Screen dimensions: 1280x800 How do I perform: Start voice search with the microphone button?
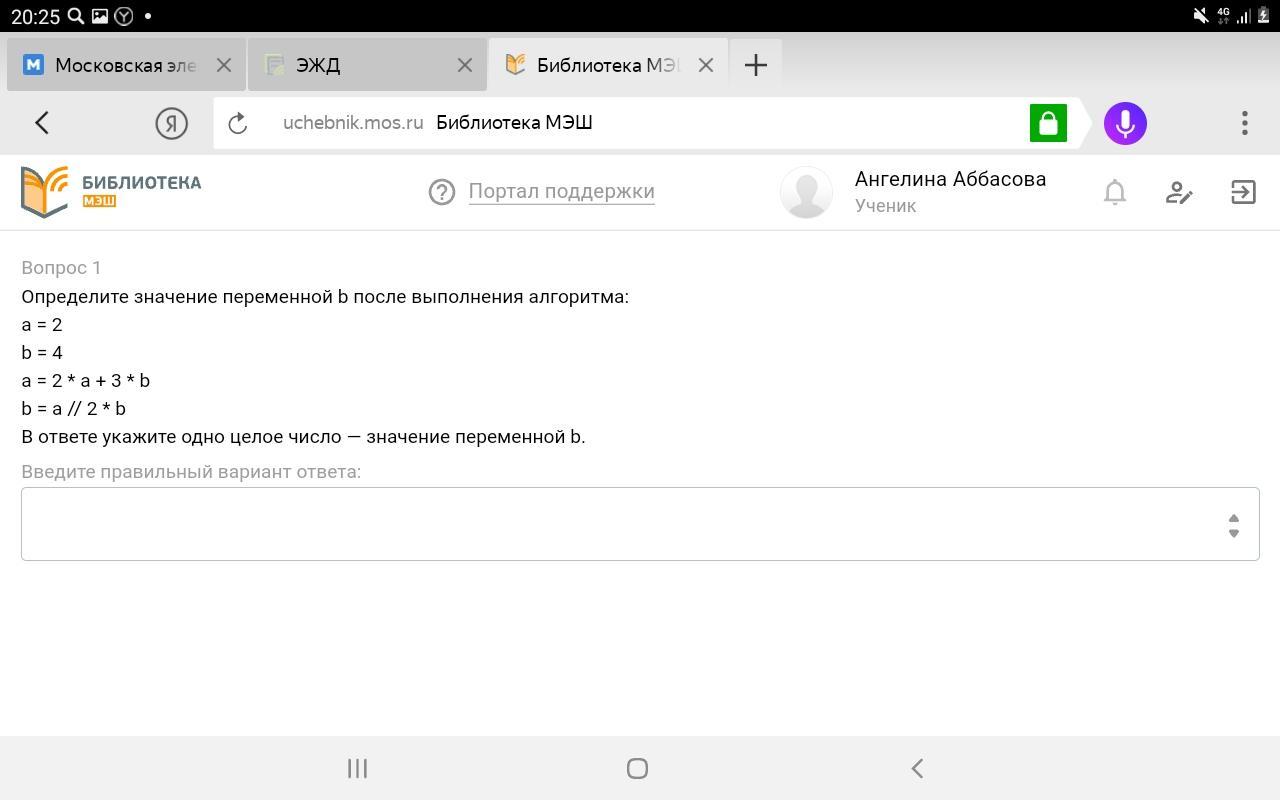pos(1125,123)
